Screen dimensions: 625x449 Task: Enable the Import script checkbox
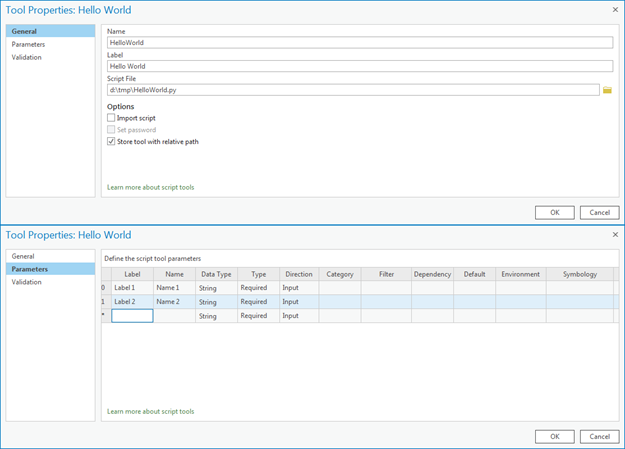tap(111, 118)
